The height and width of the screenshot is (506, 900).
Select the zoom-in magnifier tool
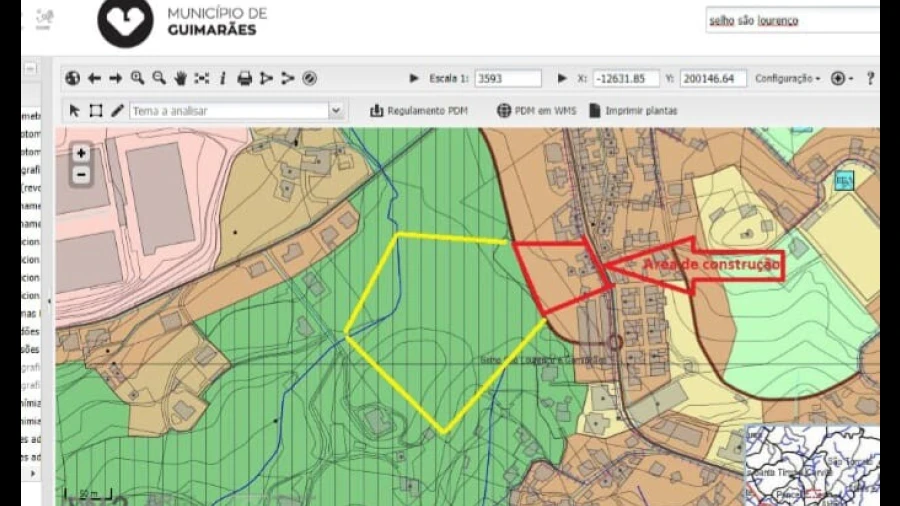137,78
